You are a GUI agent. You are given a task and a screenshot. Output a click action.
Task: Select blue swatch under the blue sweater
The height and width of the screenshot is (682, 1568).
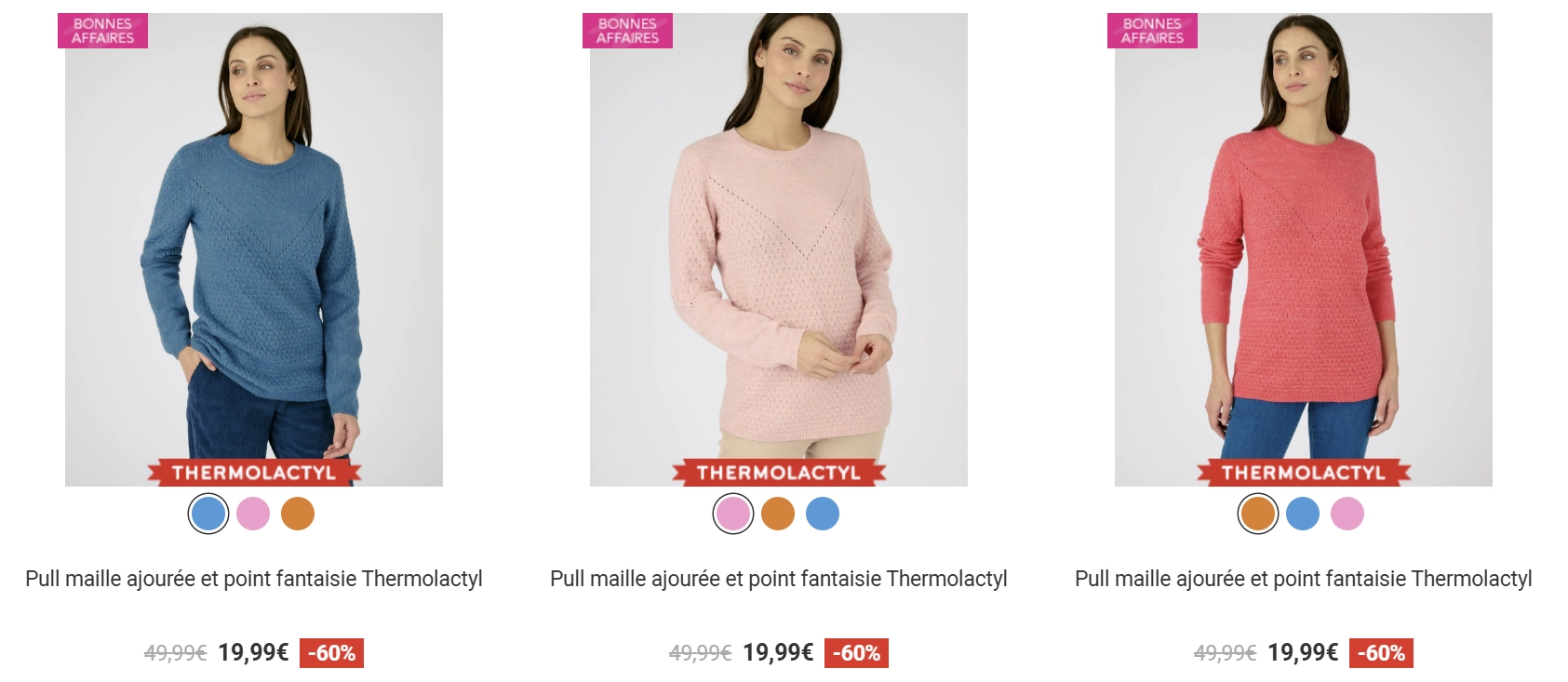(x=208, y=514)
